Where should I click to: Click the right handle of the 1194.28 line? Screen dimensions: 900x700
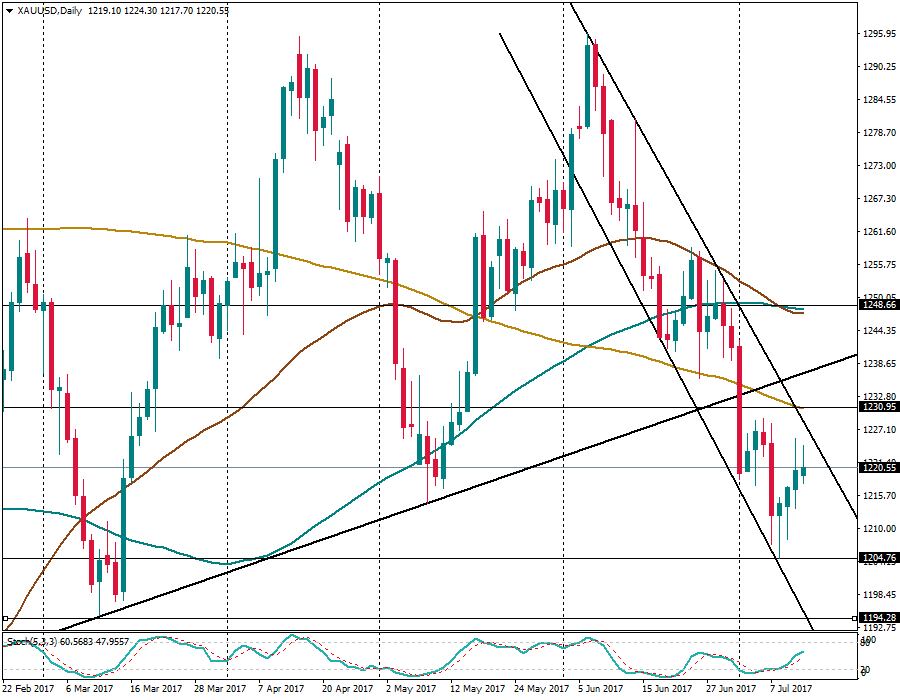point(853,618)
